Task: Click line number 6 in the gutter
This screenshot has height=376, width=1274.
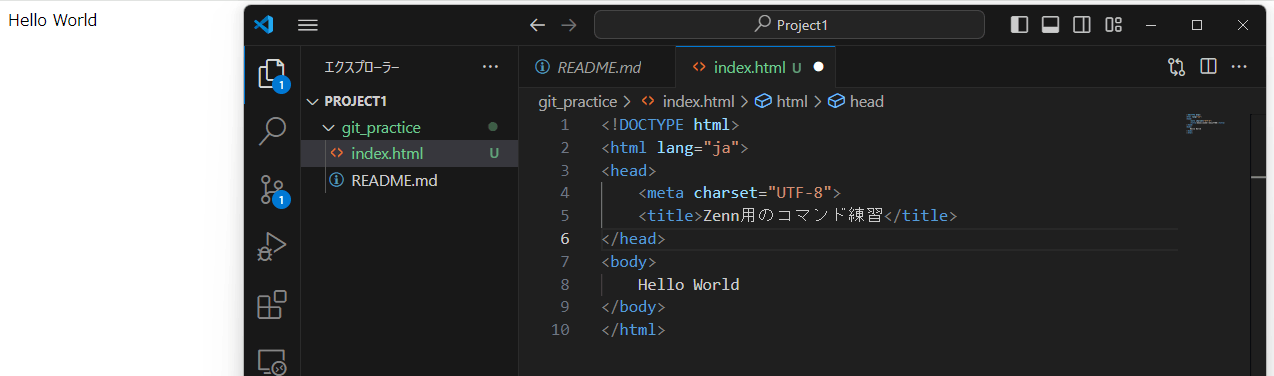Action: coord(565,238)
